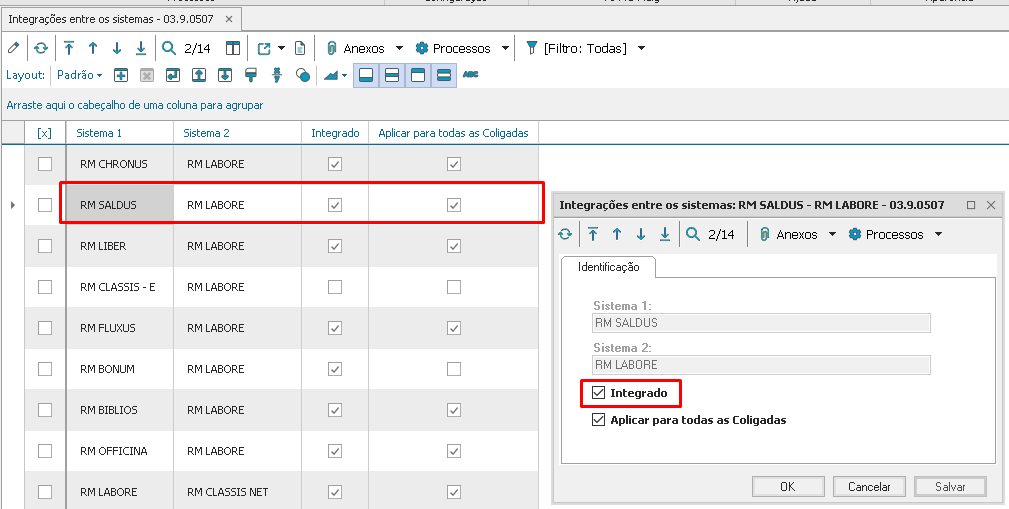Click the document report icon in main toolbar

click(x=299, y=48)
